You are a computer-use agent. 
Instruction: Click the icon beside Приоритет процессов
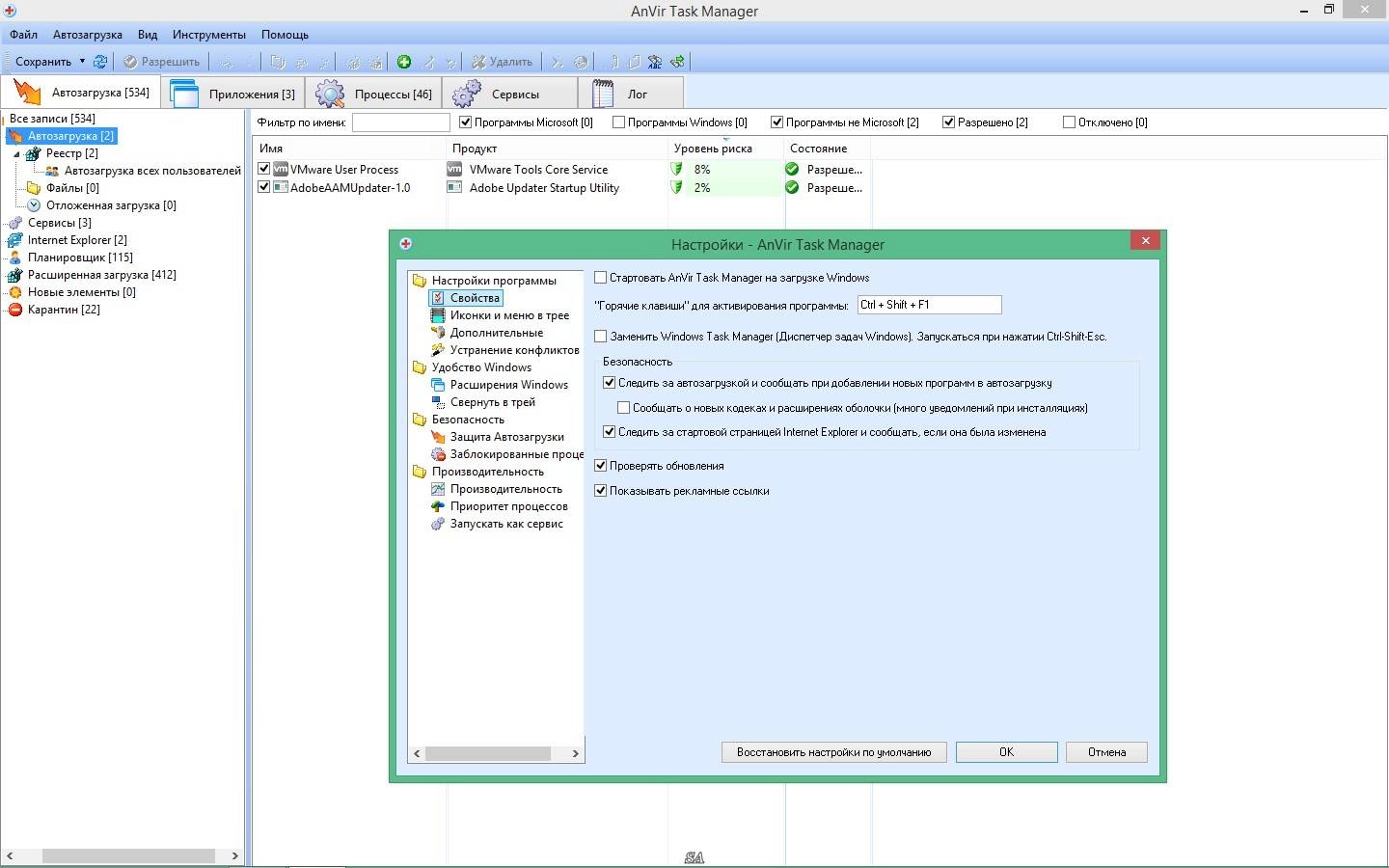click(438, 506)
